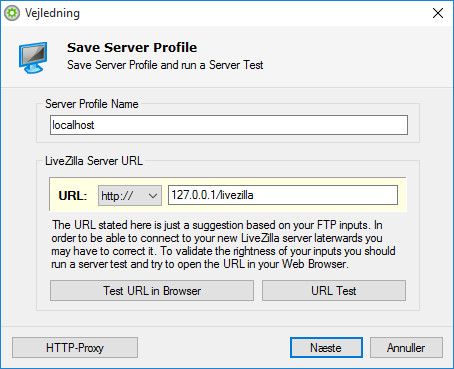This screenshot has width=454, height=369.
Task: Open the HTTP-Proxy settings button
Action: point(75,348)
